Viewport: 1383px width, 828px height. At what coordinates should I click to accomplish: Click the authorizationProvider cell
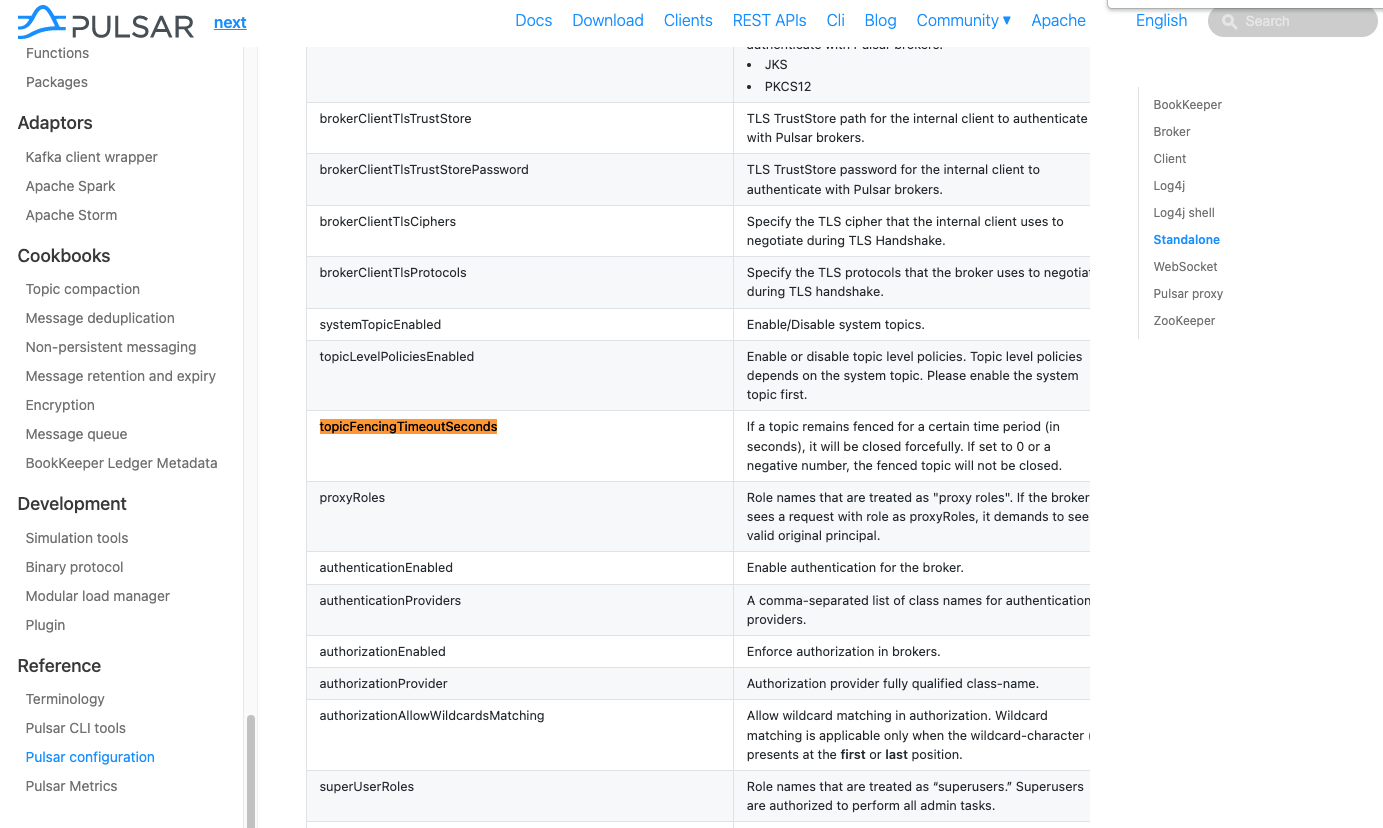(x=520, y=683)
